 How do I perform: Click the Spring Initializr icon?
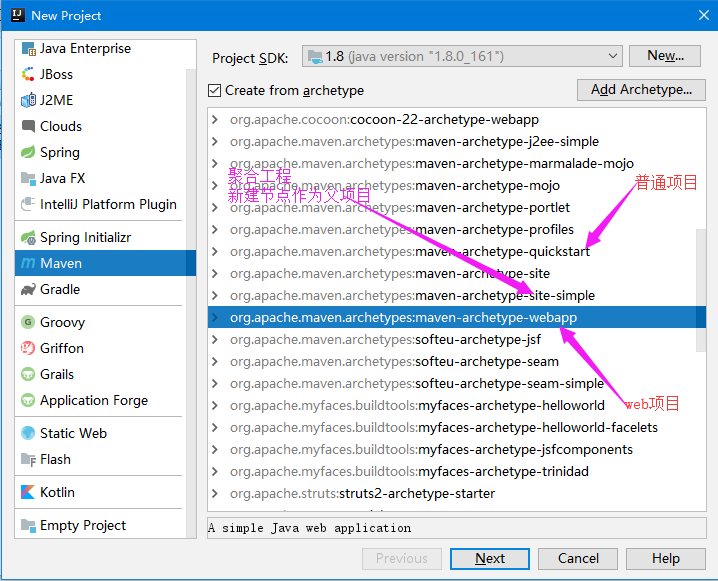coord(28,237)
